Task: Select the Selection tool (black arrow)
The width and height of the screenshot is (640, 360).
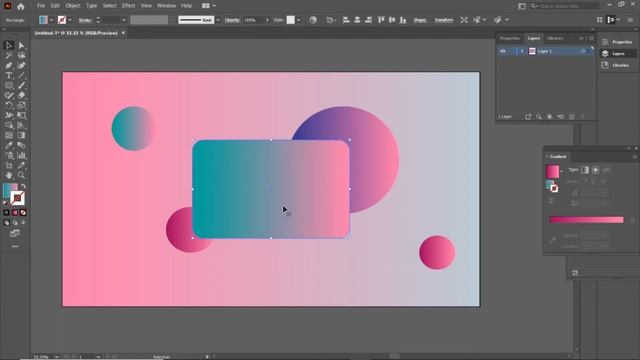Action: tap(9, 45)
